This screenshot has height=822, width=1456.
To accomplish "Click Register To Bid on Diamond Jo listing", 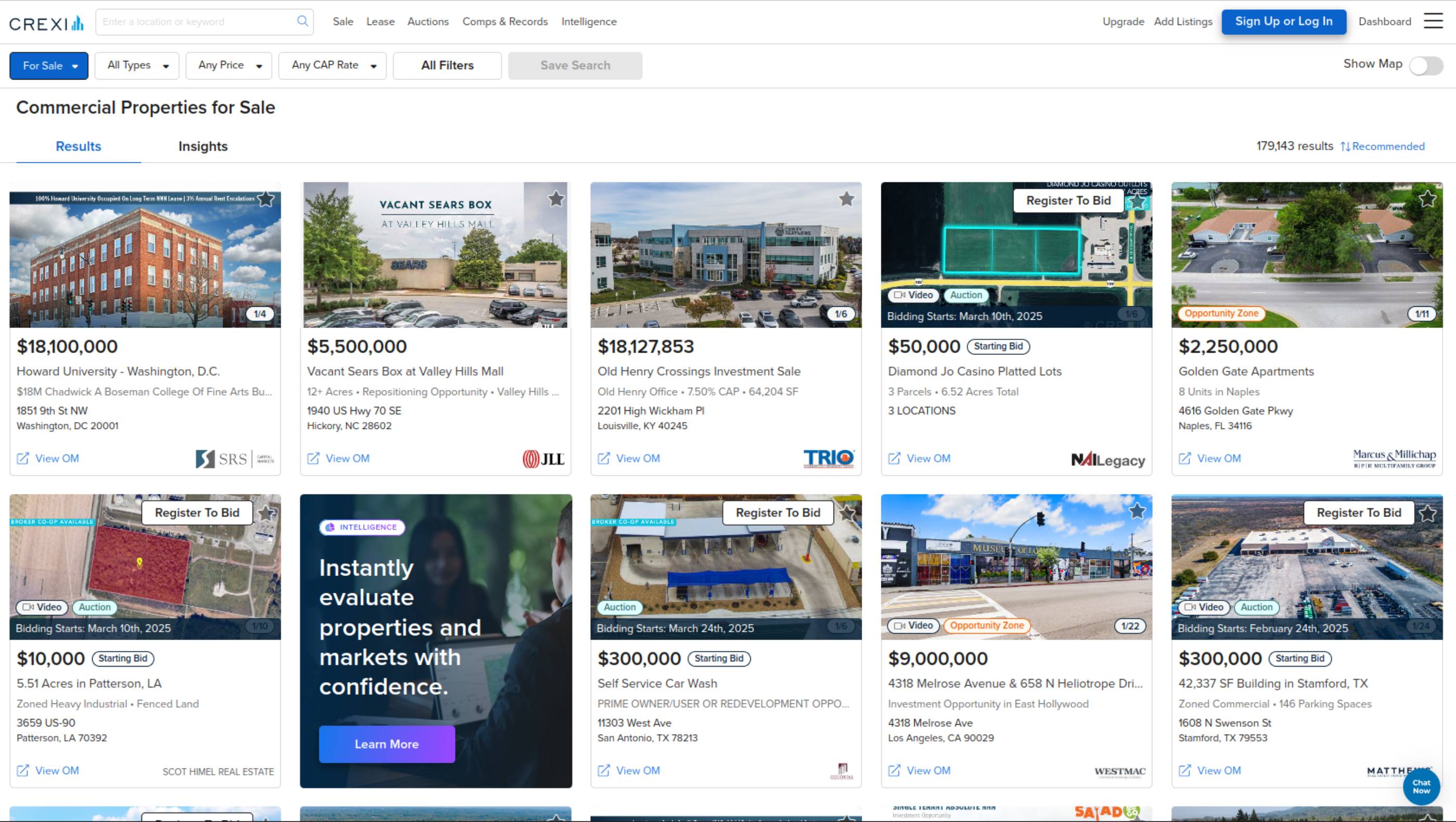I will click(1068, 201).
